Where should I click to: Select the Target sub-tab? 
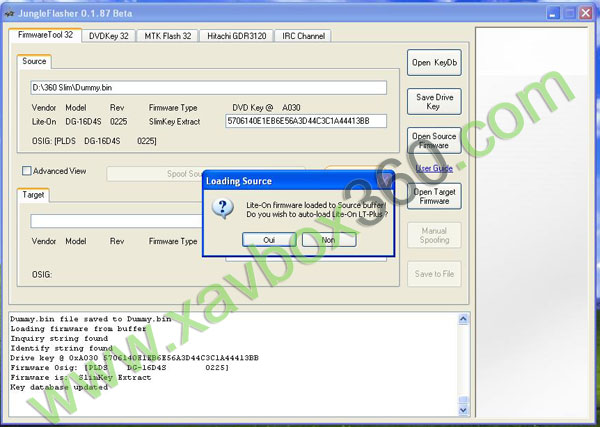(x=33, y=195)
